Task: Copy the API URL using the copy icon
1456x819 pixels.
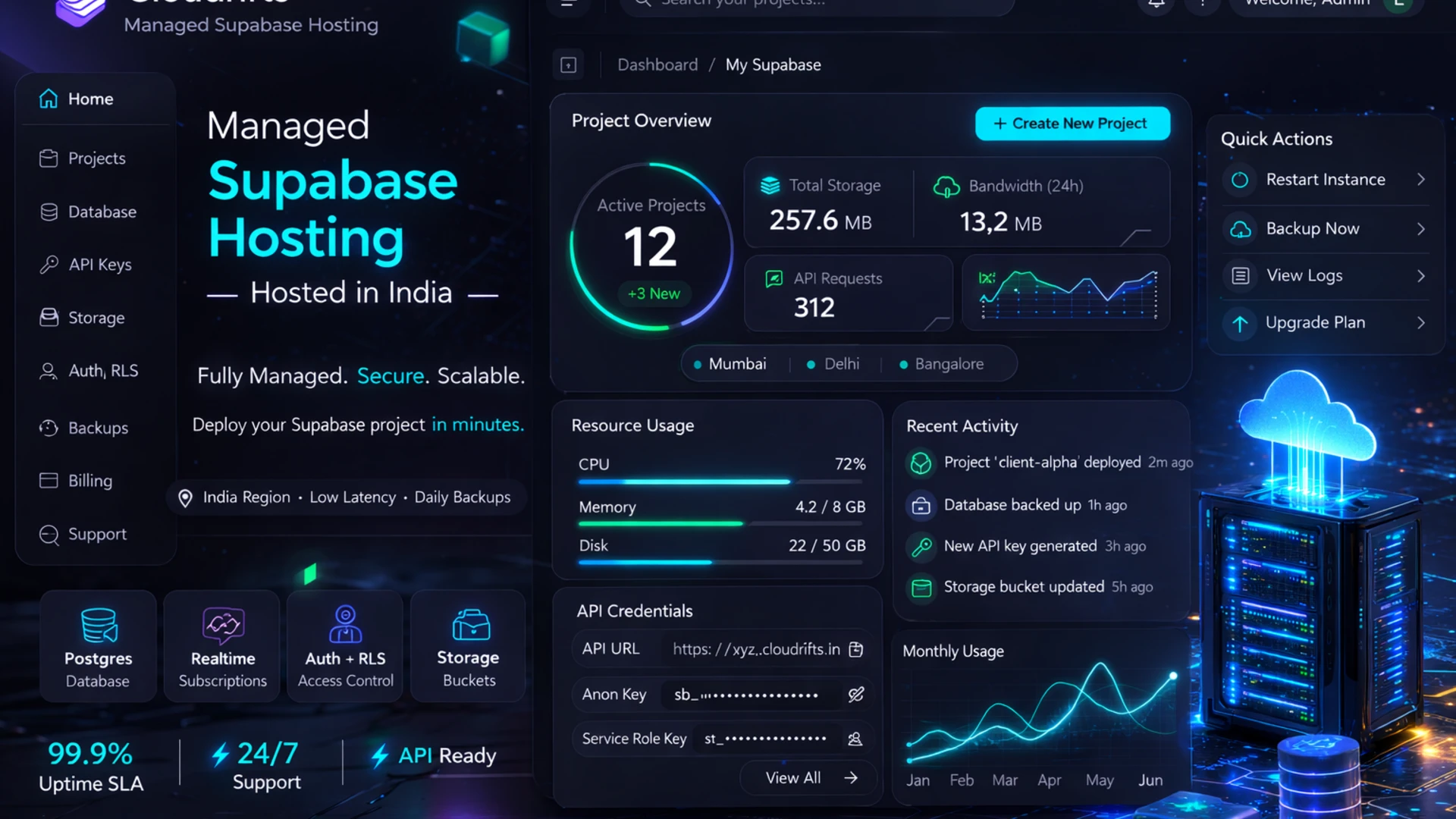Action: [x=856, y=649]
